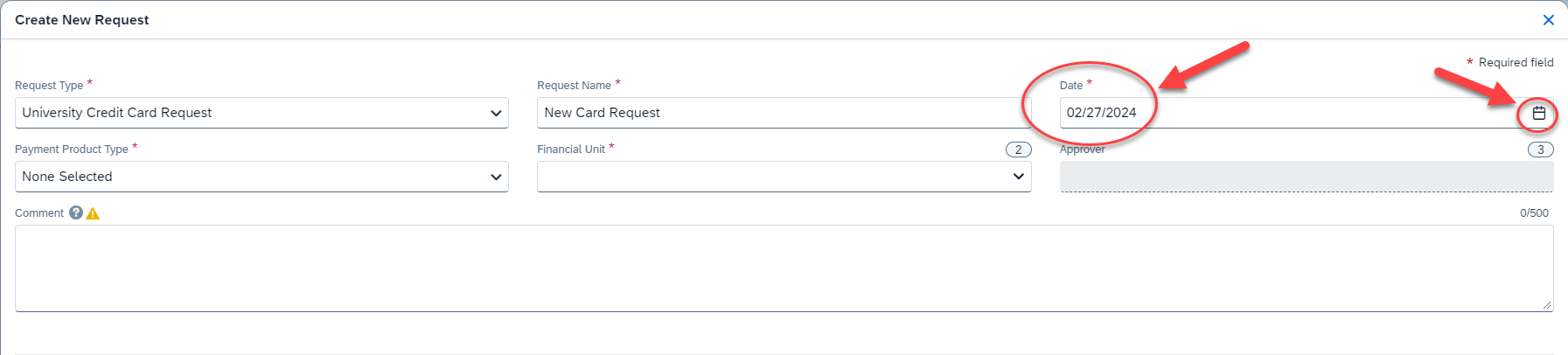Click the Create New Request title
This screenshot has width=1568, height=355.
pyautogui.click(x=82, y=20)
